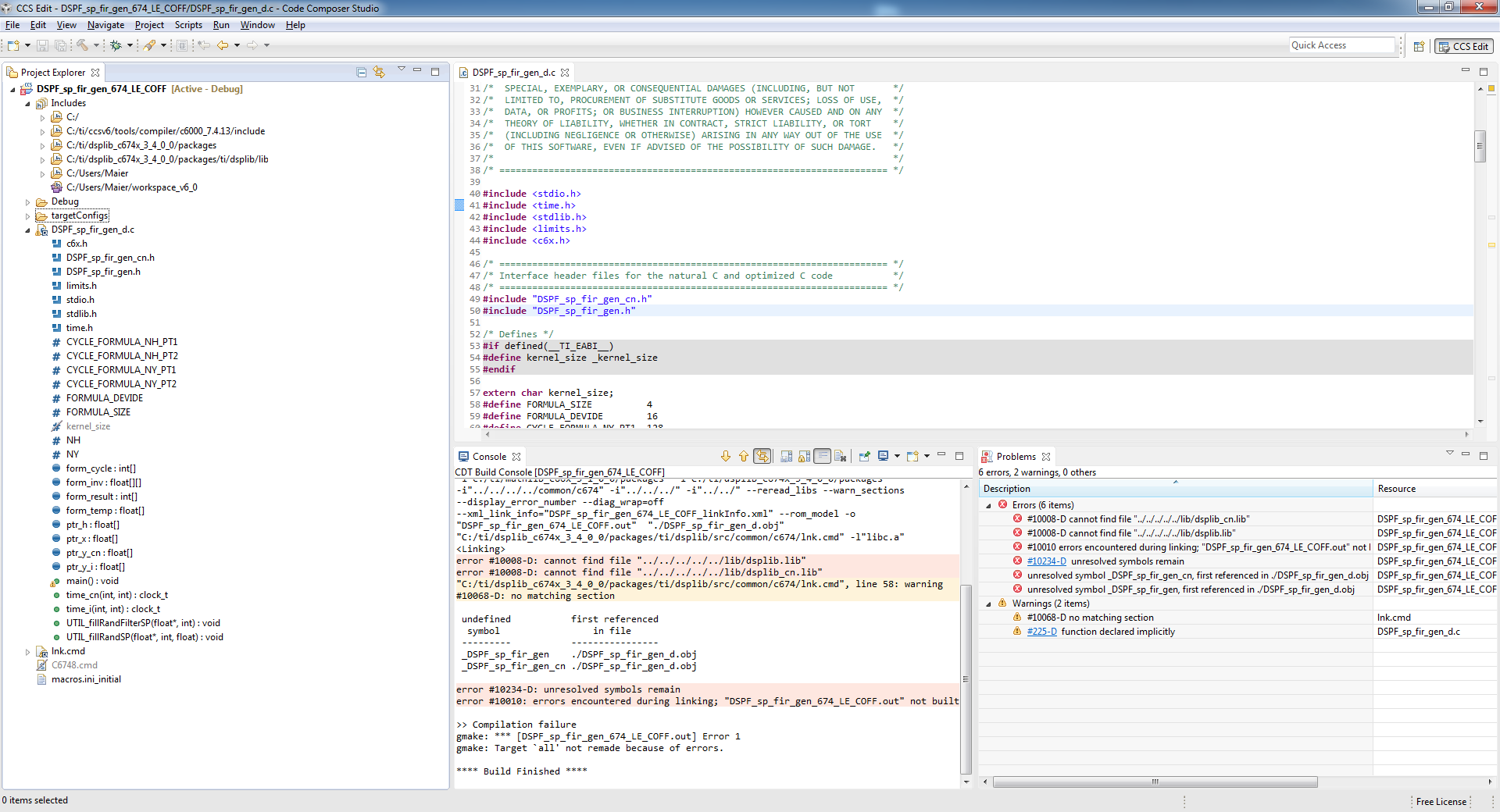Open the dropdown arrow next to the Build hammer
Image resolution: width=1500 pixels, height=812 pixels.
[96, 45]
